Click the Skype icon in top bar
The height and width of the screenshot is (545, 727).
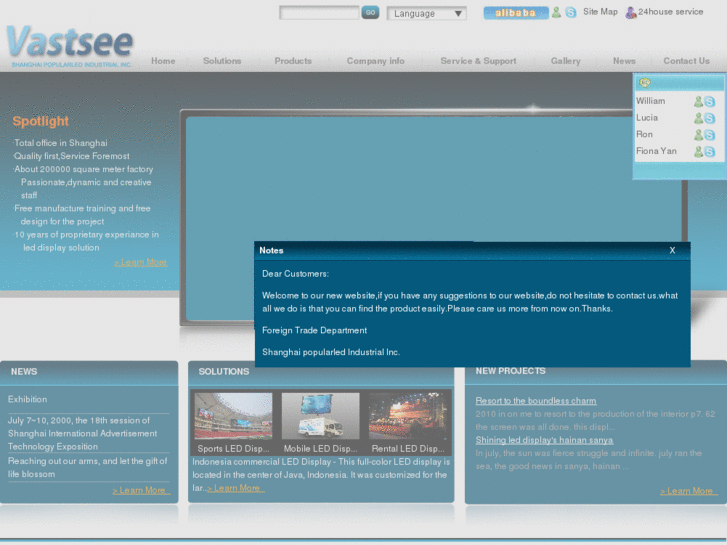tap(571, 13)
